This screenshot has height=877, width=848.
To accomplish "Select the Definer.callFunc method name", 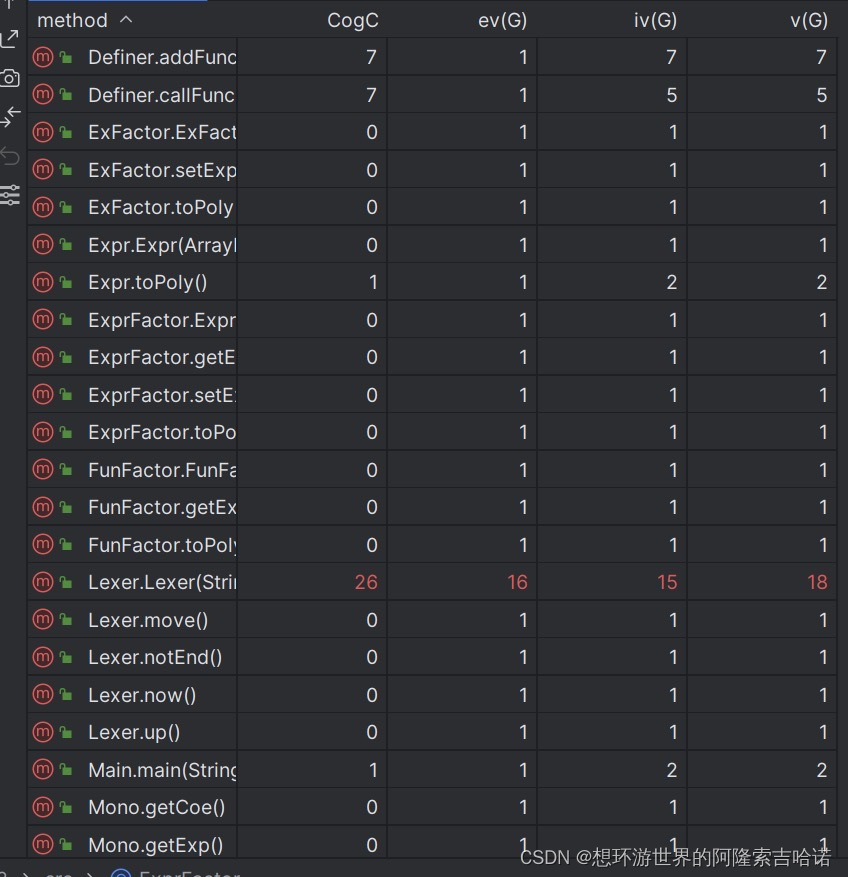I will tap(161, 95).
